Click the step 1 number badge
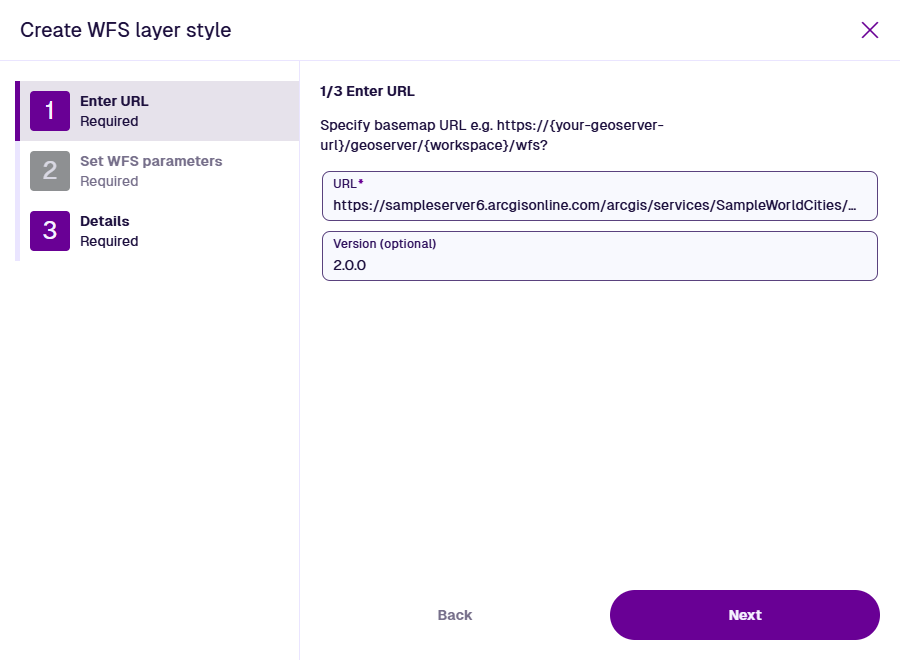This screenshot has height=660, width=900. [x=50, y=111]
